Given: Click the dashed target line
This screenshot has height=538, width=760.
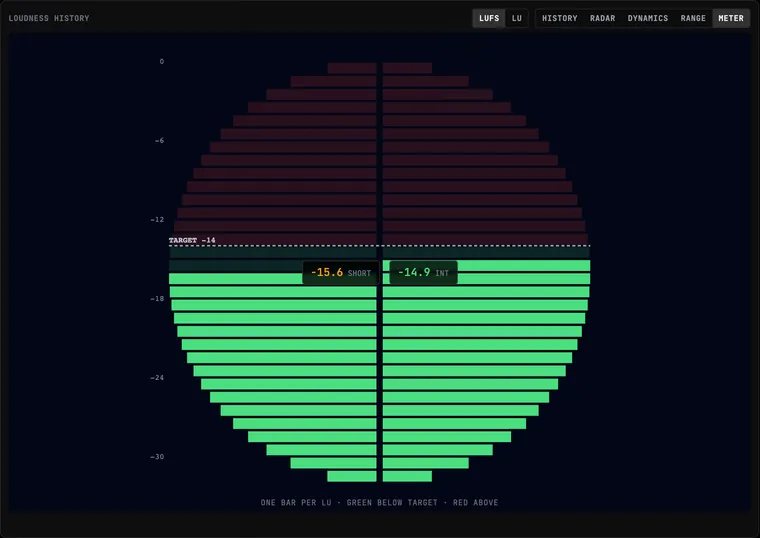Looking at the screenshot, I should click(380, 246).
